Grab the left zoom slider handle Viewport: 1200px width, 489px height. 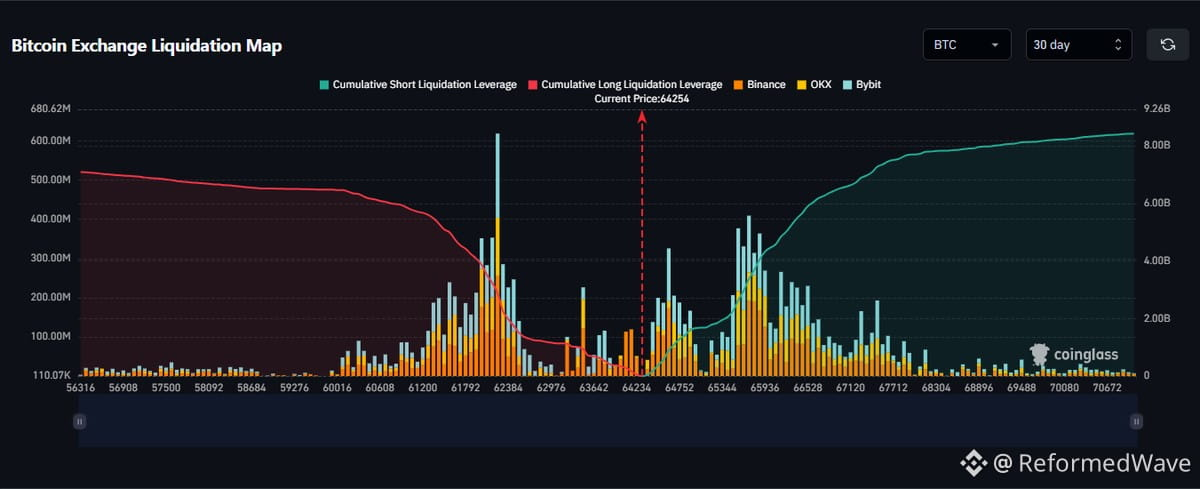[79, 422]
